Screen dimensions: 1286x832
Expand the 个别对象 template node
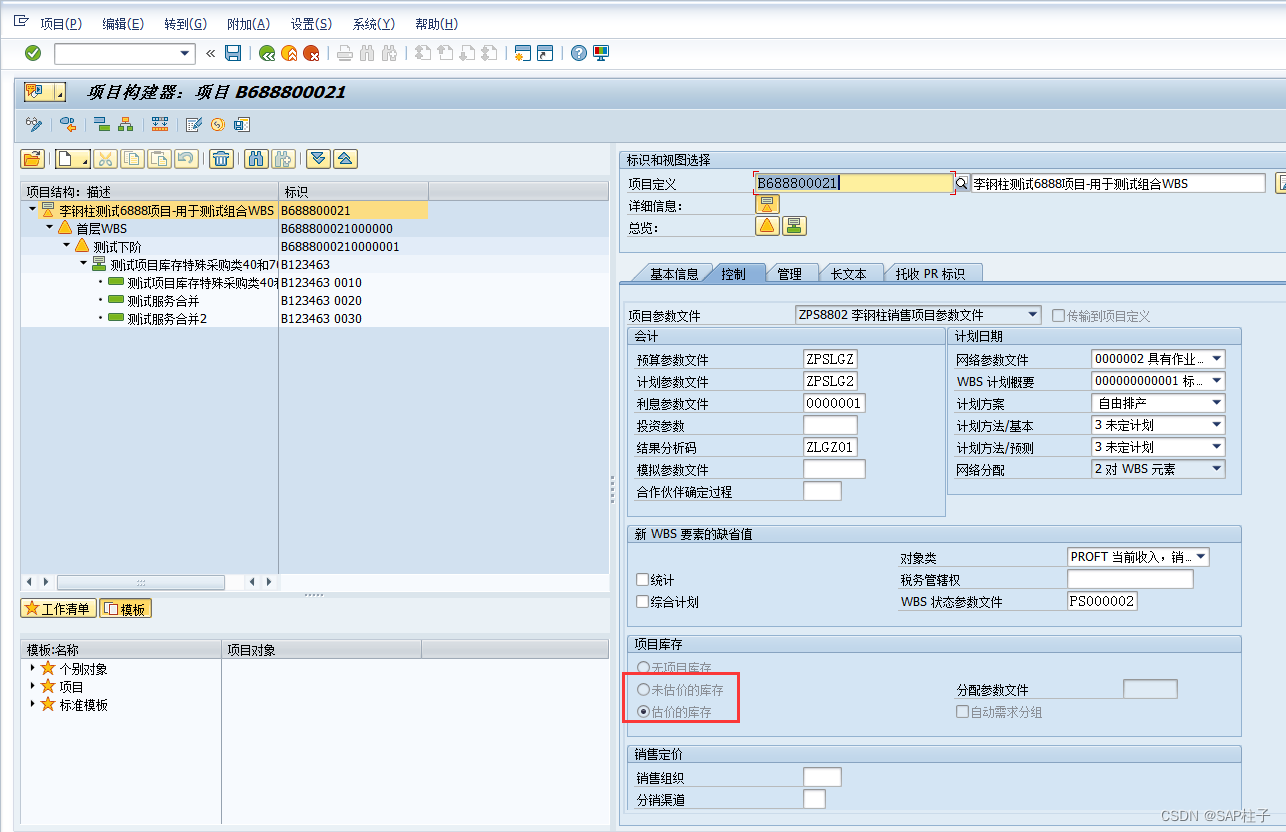pos(32,668)
